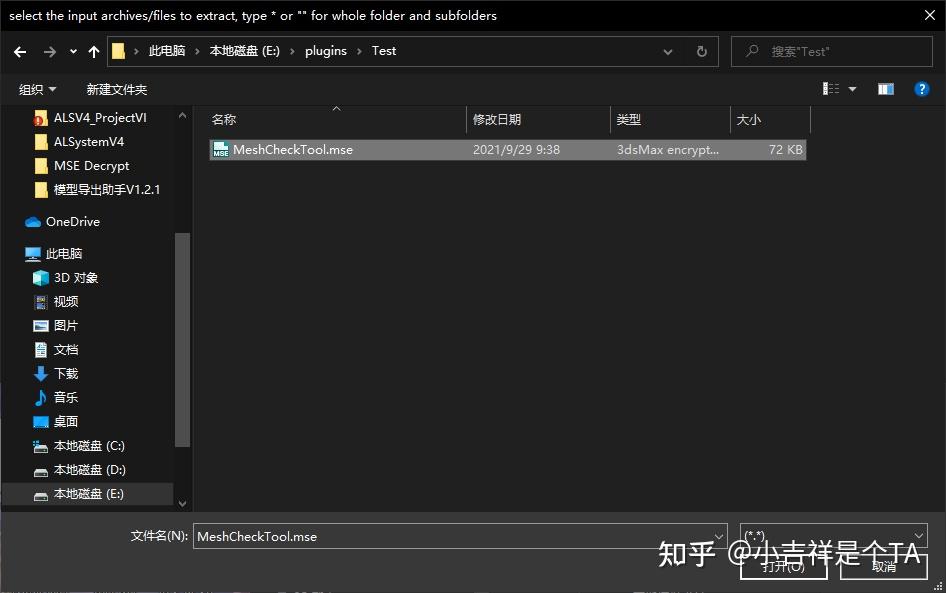Open the 音乐 music folder
Image resolution: width=946 pixels, height=593 pixels.
[62, 397]
